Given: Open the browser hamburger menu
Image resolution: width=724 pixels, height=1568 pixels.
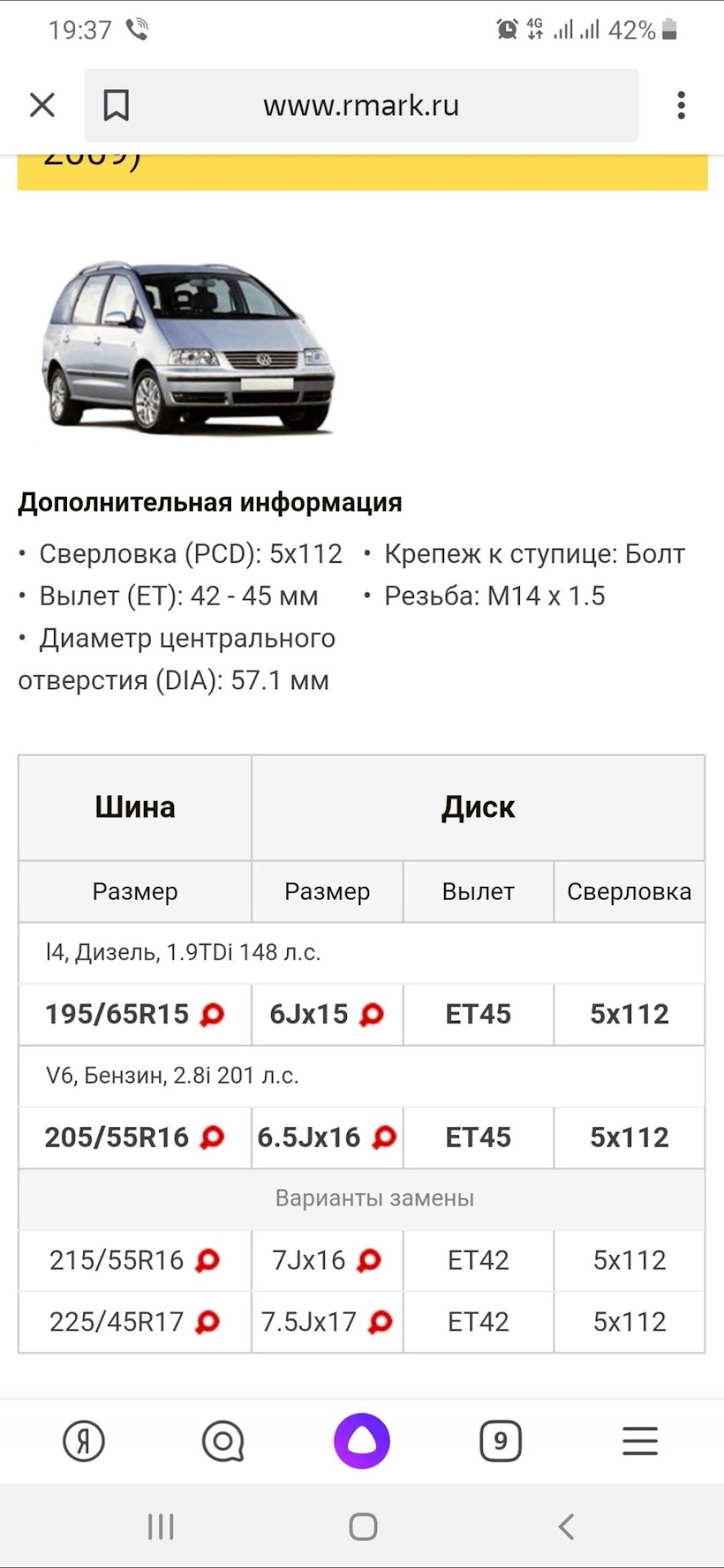Looking at the screenshot, I should click(x=640, y=1441).
